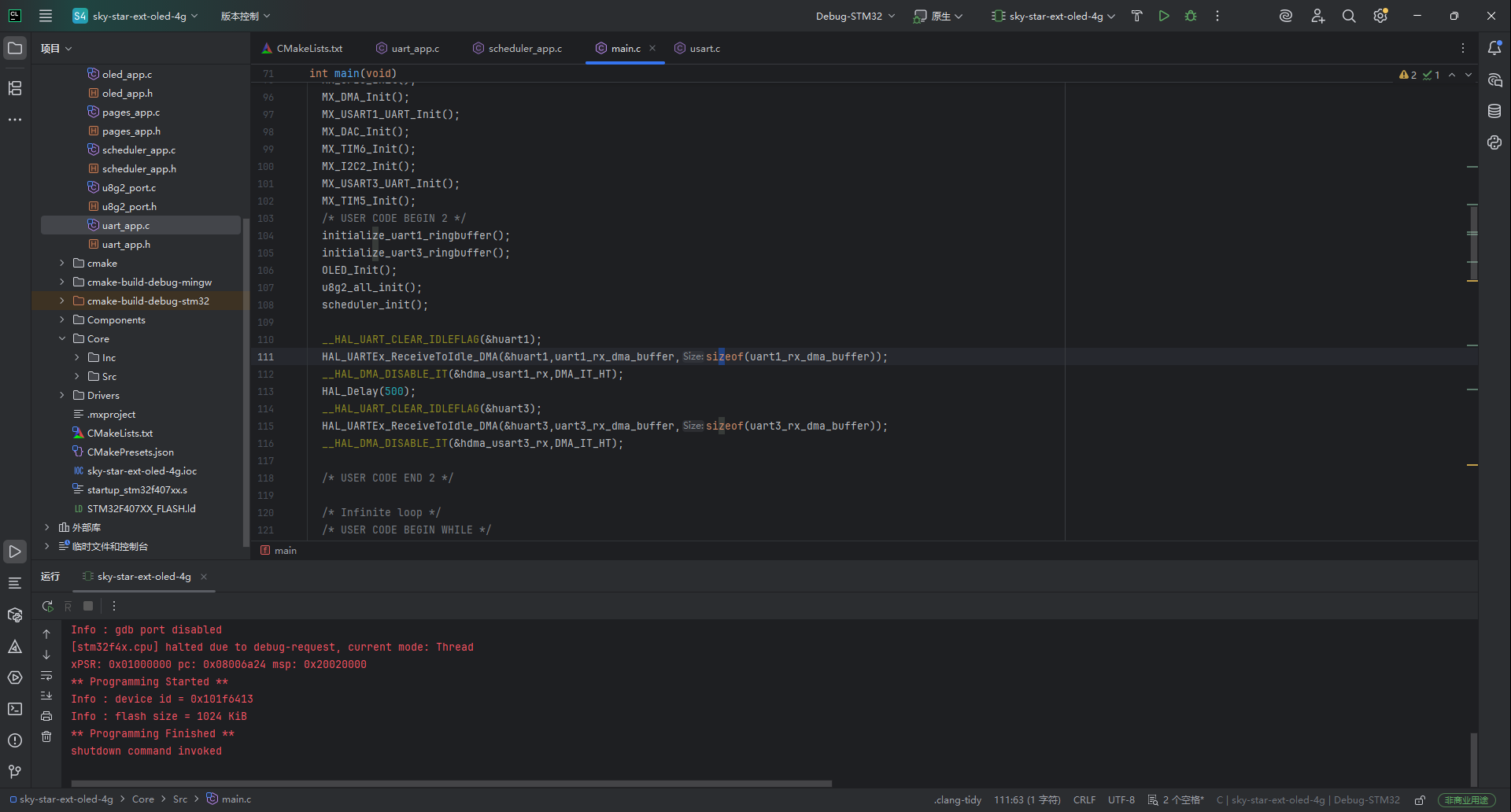This screenshot has height=812, width=1511.
Task: Open Notifications bell icon
Action: pos(1494,49)
